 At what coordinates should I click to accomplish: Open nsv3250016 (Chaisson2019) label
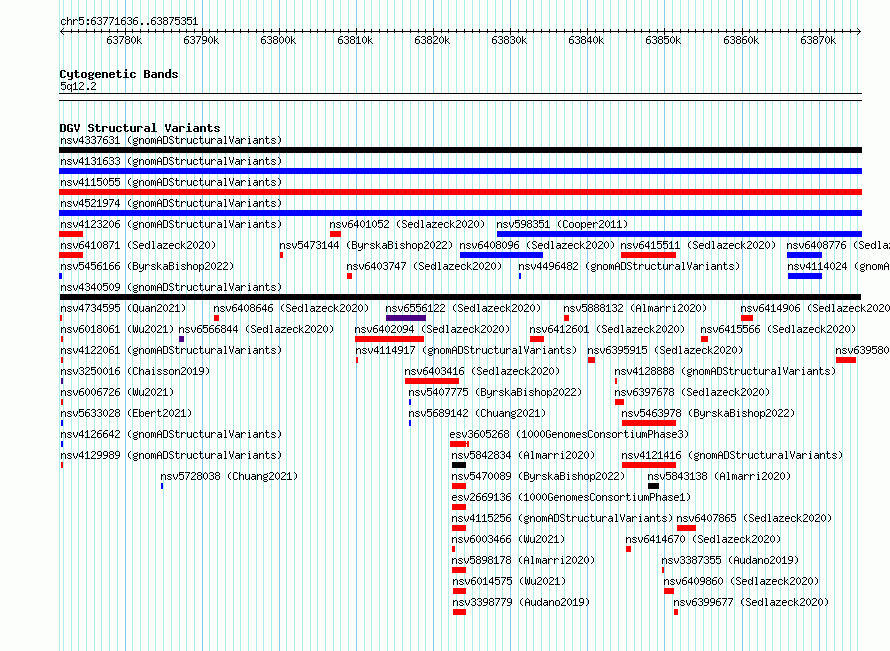135,371
